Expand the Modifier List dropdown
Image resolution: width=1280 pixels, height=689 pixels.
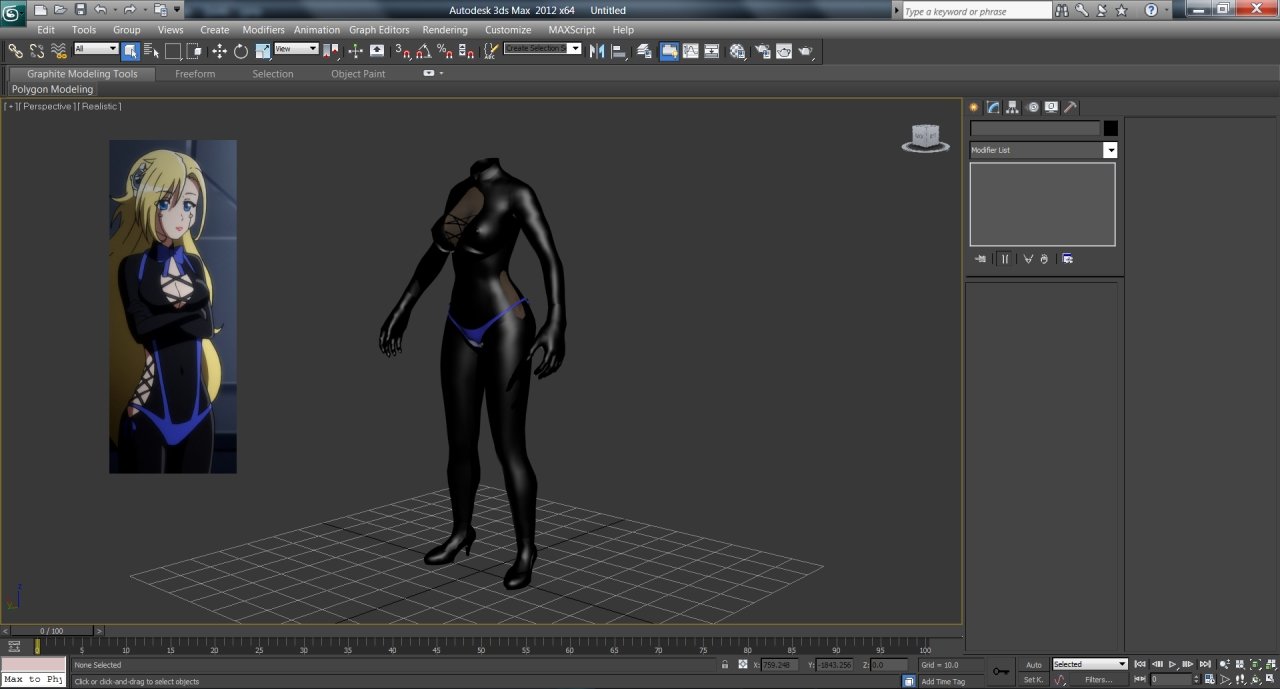pos(1043,150)
